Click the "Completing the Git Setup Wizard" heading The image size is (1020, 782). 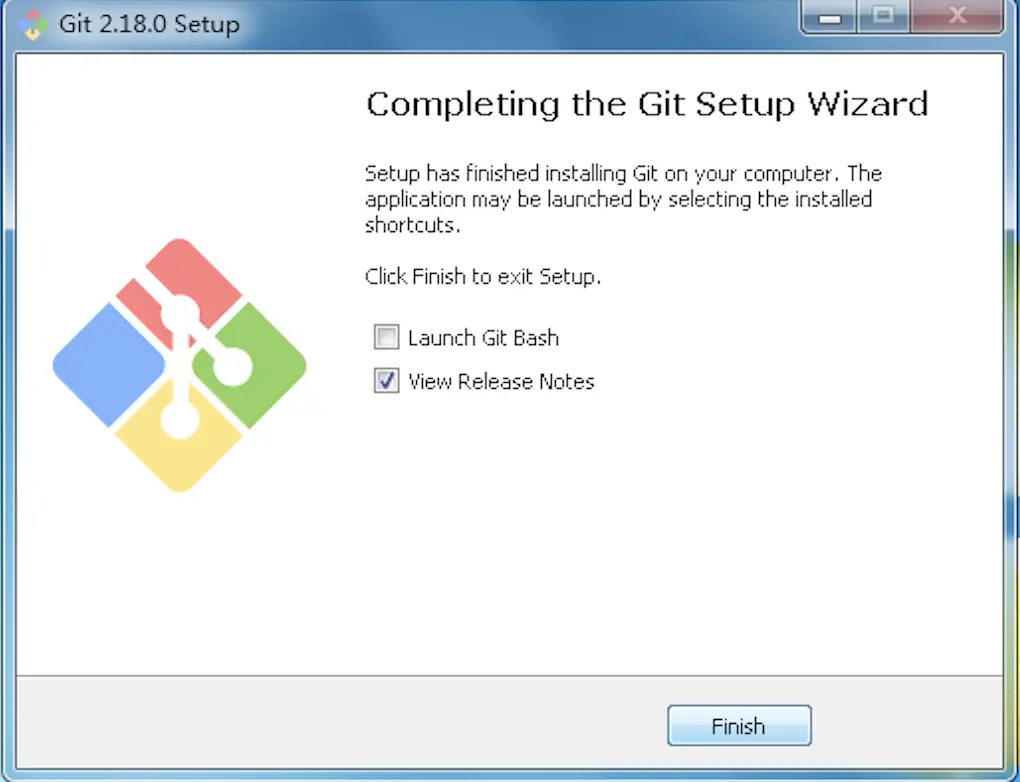coord(647,104)
